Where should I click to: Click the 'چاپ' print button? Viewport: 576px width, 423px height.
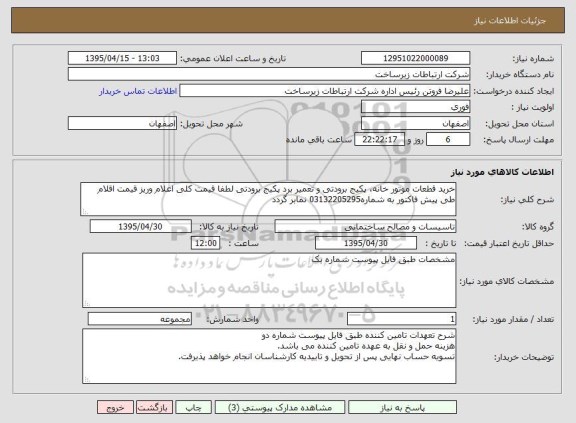[194, 407]
